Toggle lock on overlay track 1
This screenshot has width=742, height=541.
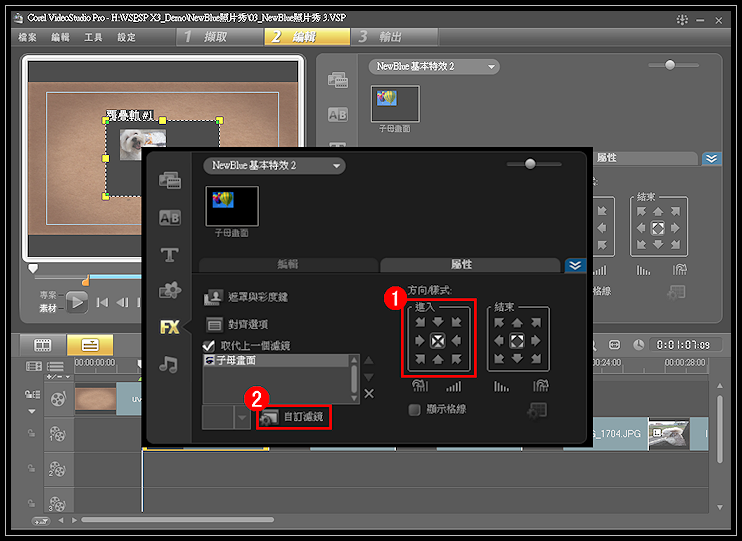tap(31, 433)
